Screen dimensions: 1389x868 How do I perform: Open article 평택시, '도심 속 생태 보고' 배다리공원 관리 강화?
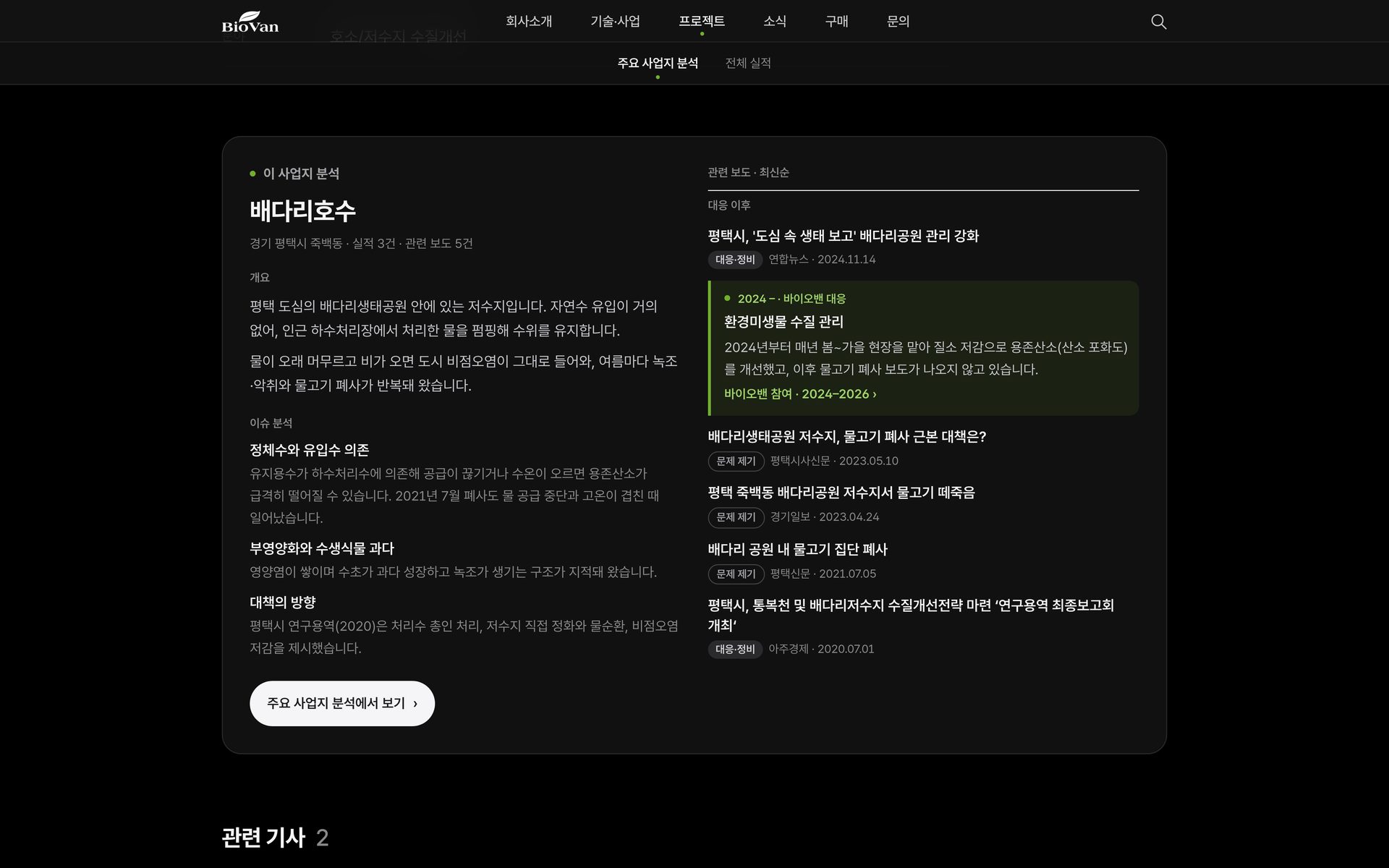[x=843, y=236]
